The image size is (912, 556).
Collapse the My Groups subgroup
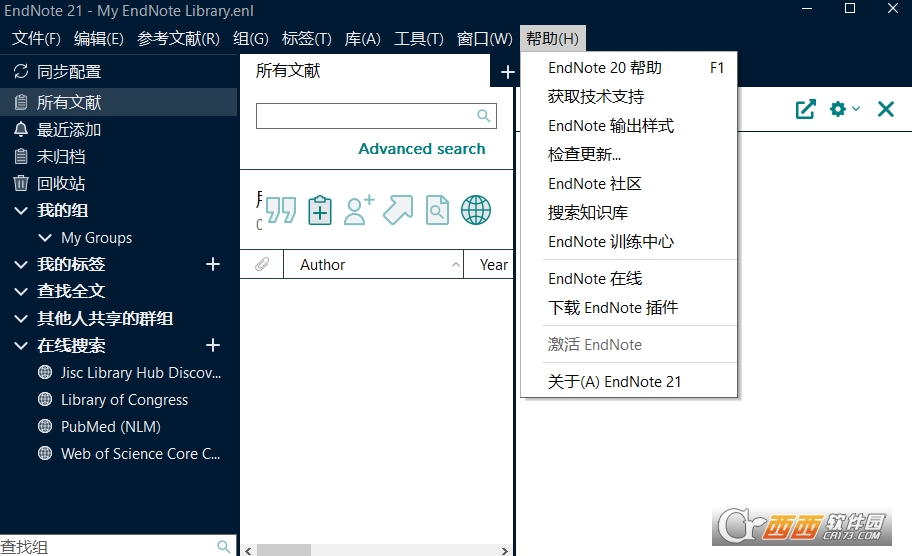(45, 237)
